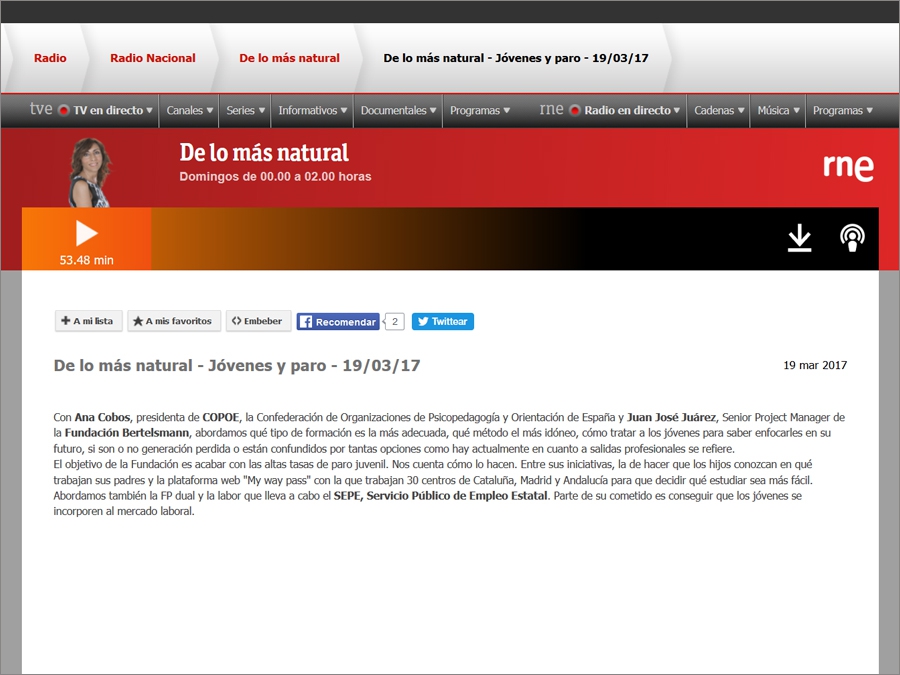
Task: Share the episode via Twittear
Action: point(442,322)
